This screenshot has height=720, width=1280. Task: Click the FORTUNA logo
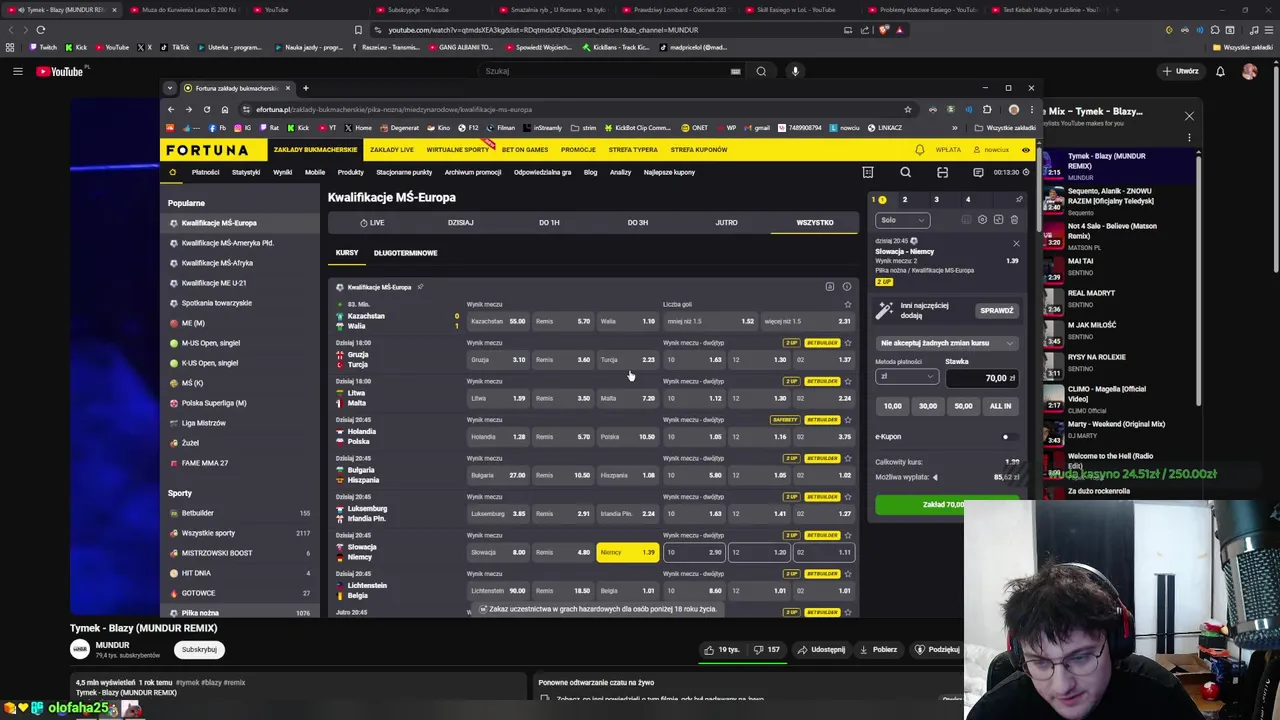pos(207,150)
